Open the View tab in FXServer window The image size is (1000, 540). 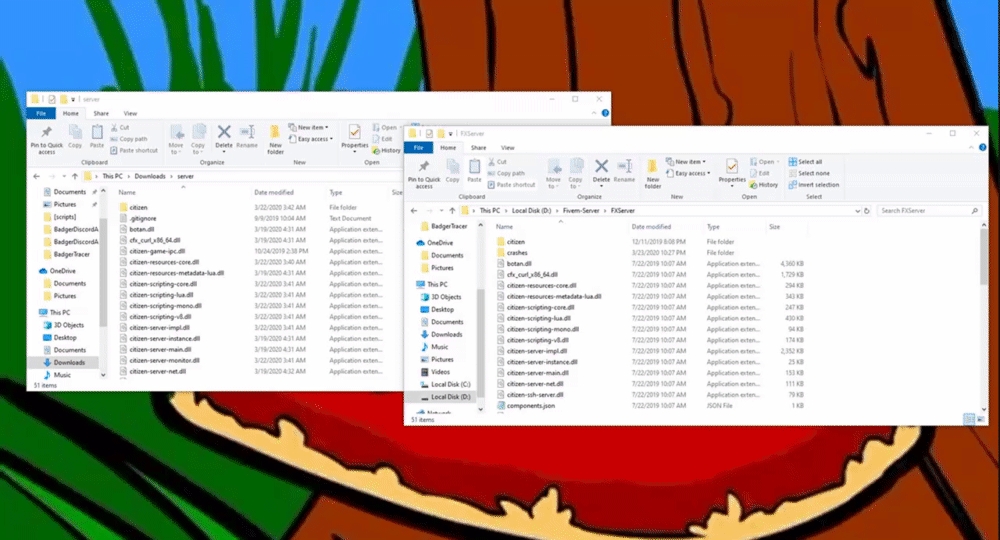pyautogui.click(x=507, y=147)
